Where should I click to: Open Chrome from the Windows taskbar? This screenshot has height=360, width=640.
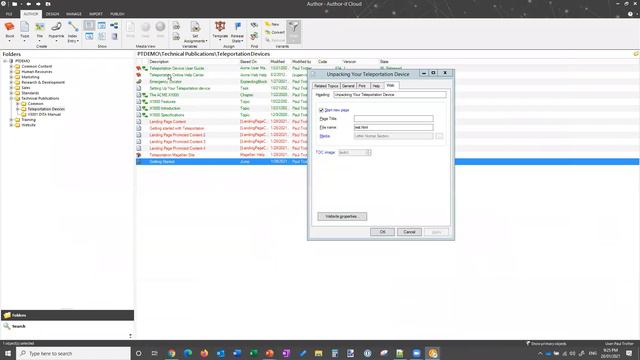coord(172,353)
